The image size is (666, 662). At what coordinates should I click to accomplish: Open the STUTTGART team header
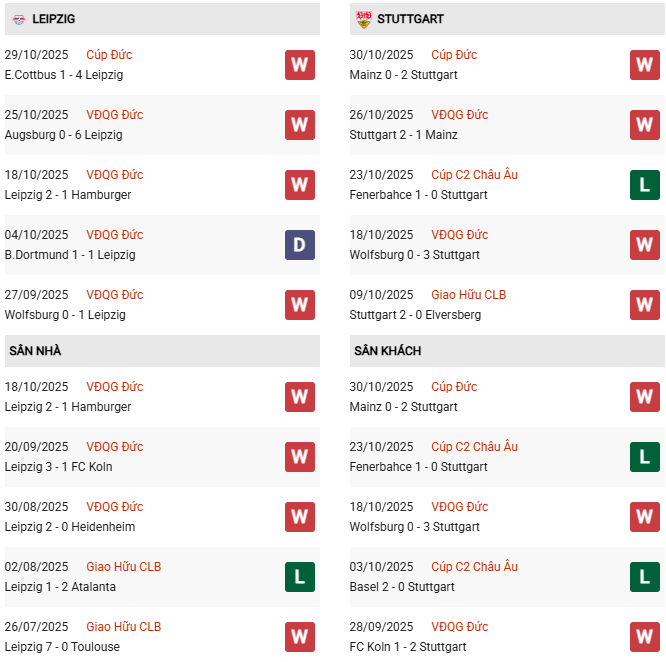(x=410, y=19)
